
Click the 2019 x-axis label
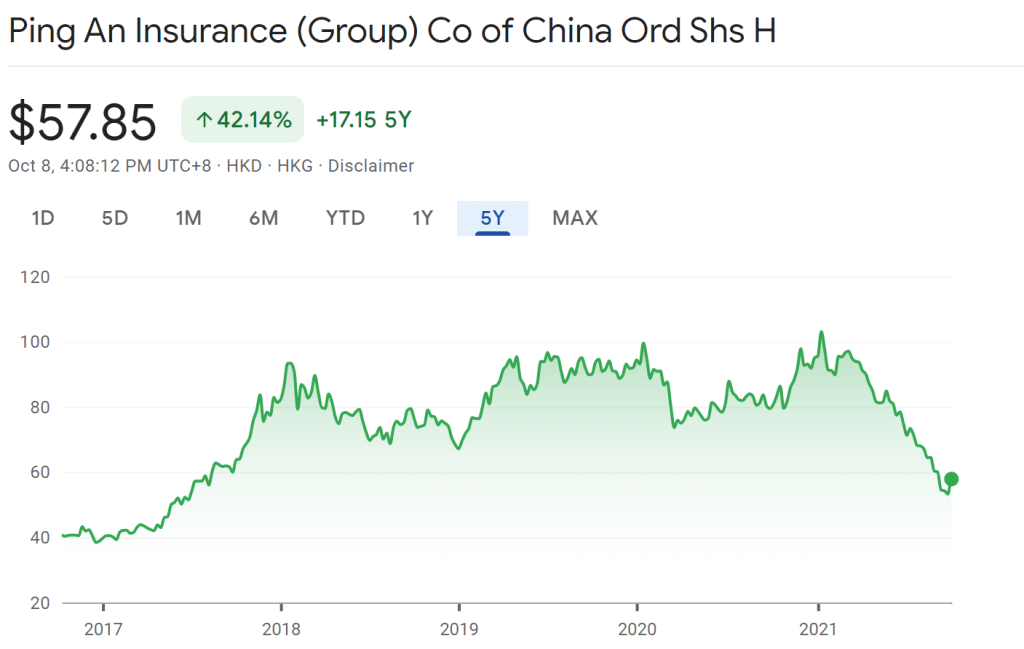coord(459,630)
